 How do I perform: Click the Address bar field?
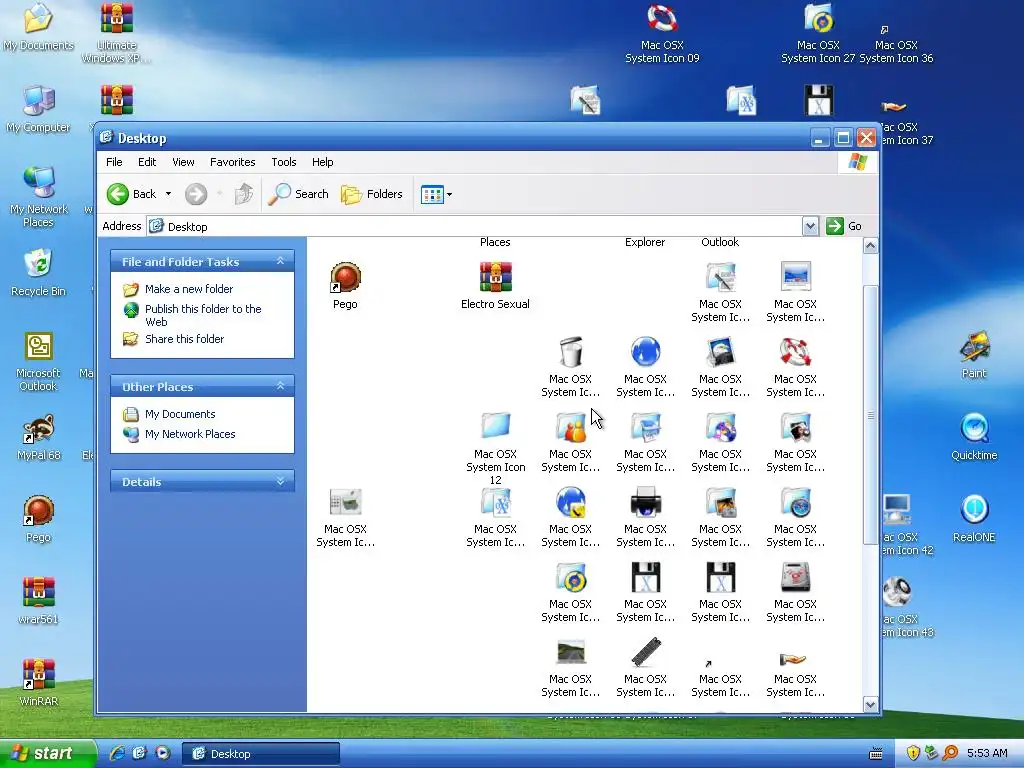pyautogui.click(x=474, y=227)
